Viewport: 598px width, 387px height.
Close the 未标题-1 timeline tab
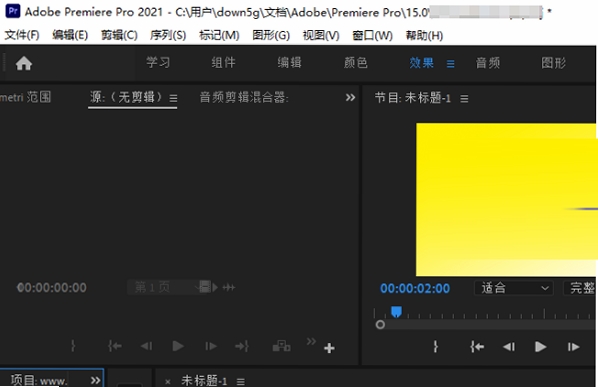pos(168,381)
